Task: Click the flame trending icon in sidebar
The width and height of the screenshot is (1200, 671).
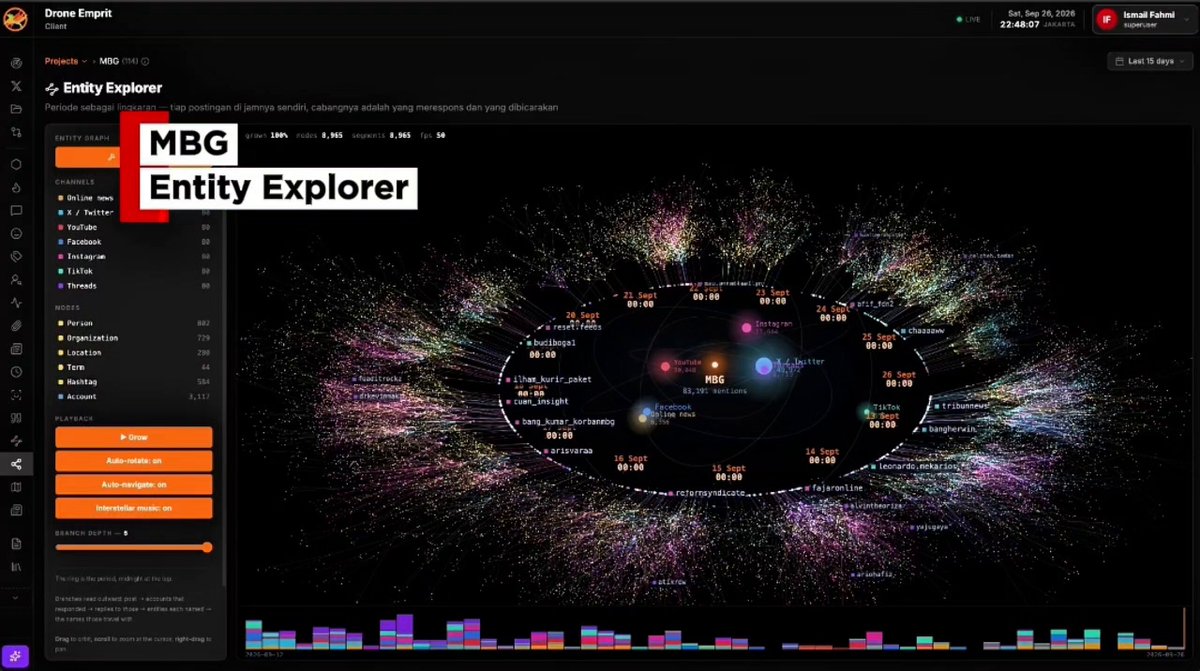Action: (x=16, y=187)
